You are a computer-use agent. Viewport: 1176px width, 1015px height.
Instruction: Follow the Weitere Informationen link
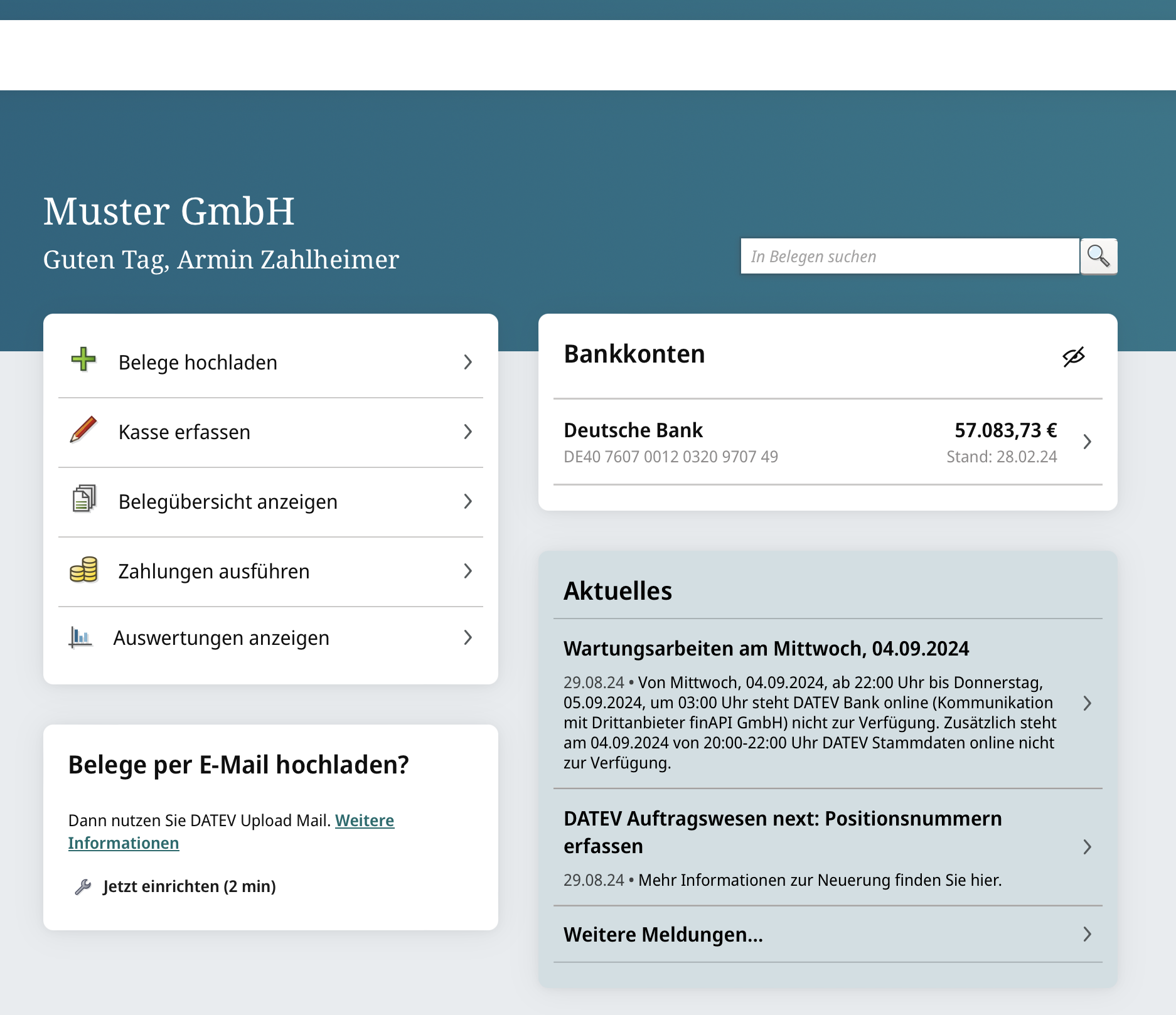click(x=364, y=821)
